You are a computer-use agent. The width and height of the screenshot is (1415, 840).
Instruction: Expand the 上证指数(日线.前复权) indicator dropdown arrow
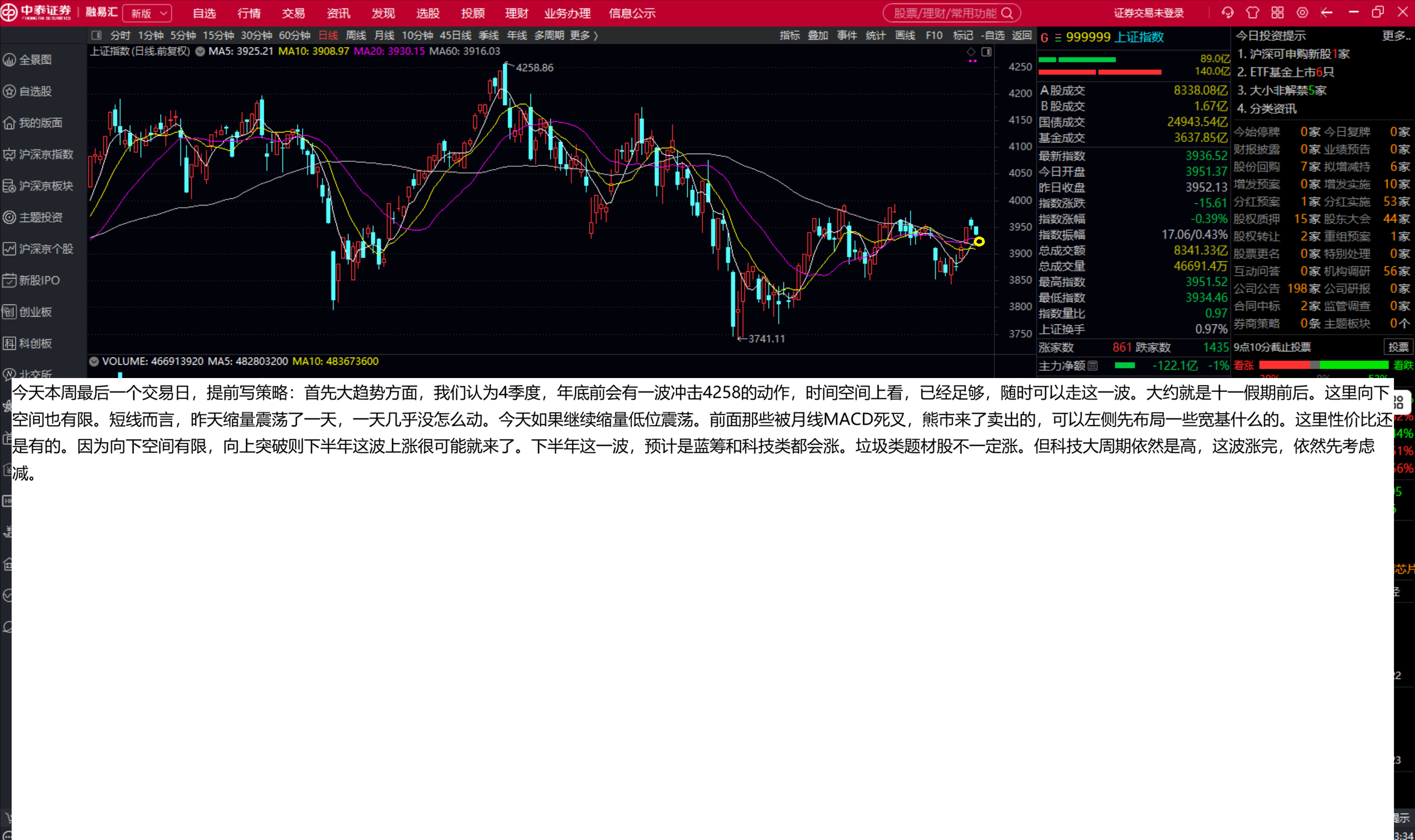pos(200,51)
